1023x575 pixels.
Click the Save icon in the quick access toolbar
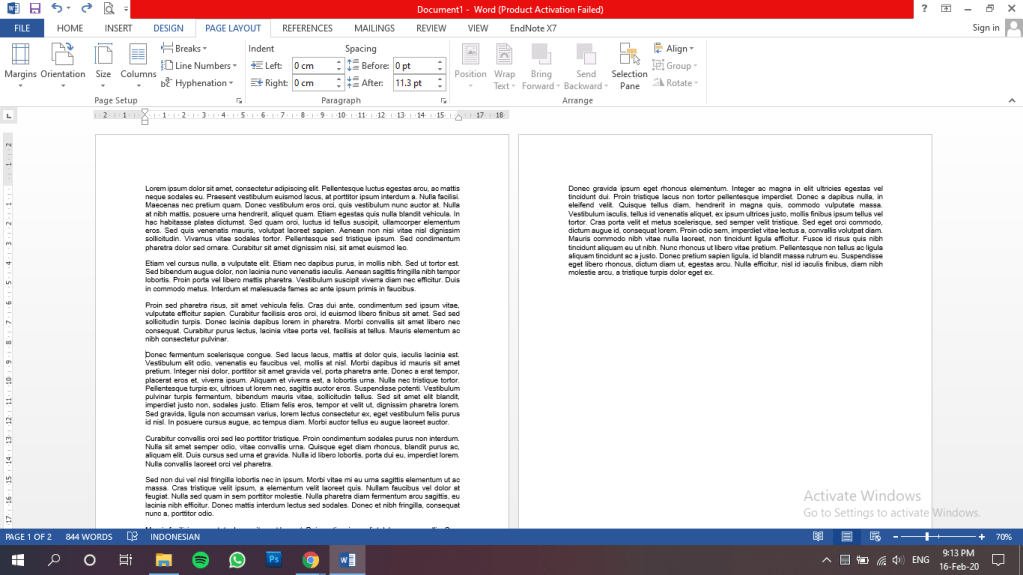pyautogui.click(x=35, y=8)
